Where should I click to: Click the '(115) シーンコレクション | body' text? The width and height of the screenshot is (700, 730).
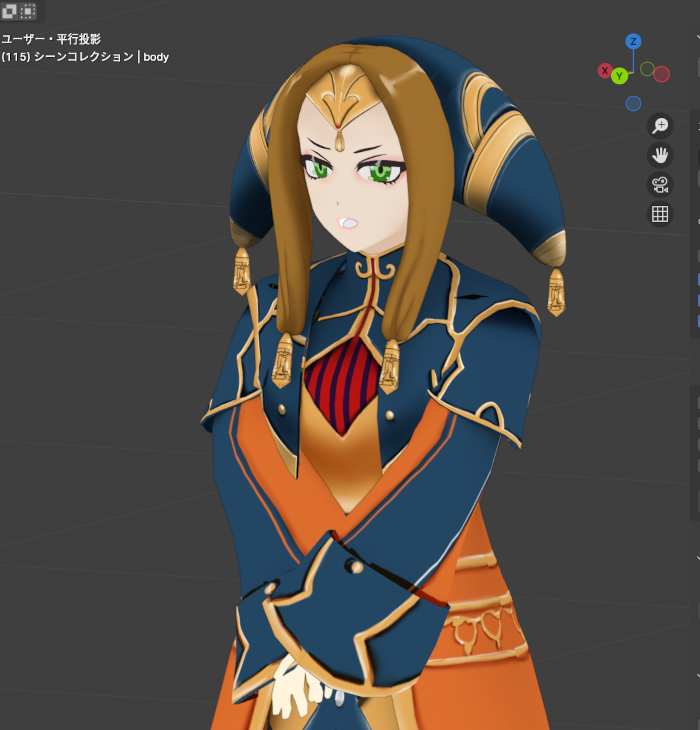tap(85, 57)
